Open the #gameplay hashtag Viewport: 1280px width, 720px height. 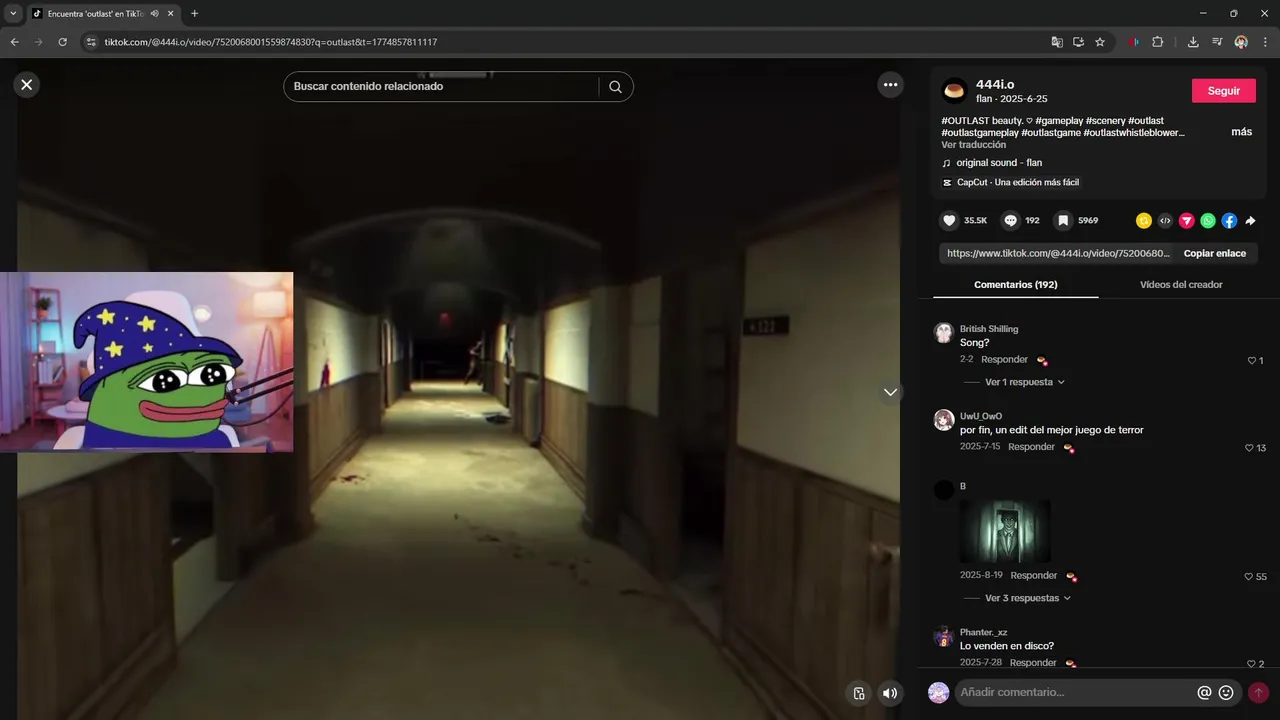(x=1058, y=121)
